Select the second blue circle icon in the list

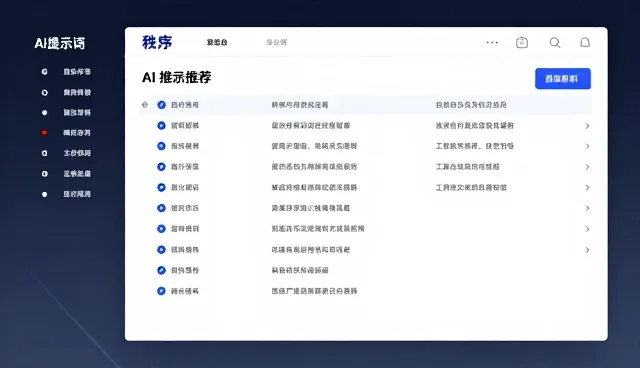point(161,126)
